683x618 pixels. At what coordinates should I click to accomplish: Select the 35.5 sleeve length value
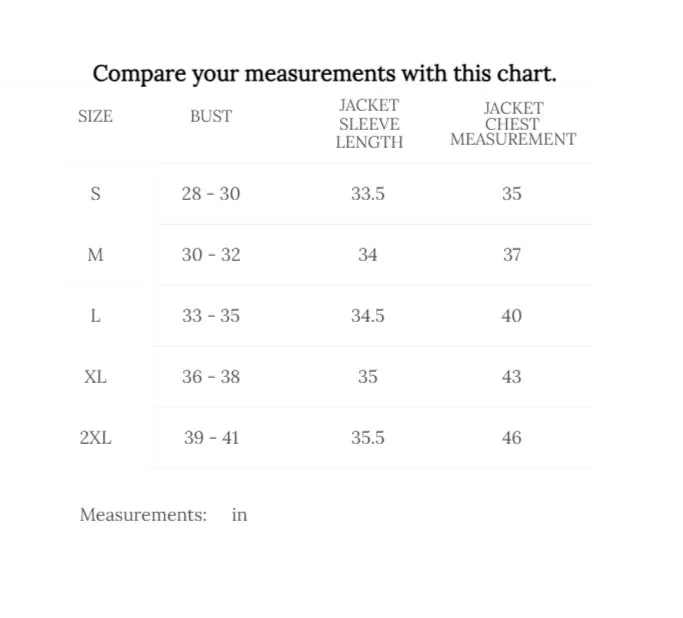[x=368, y=438]
